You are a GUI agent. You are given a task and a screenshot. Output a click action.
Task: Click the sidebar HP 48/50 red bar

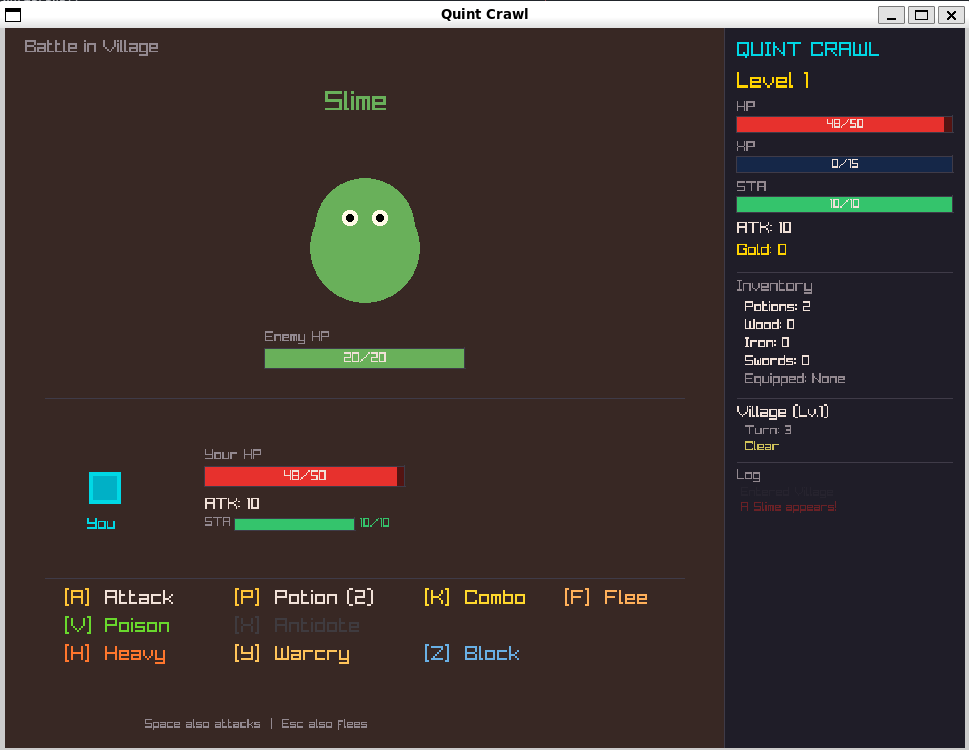pyautogui.click(x=844, y=124)
